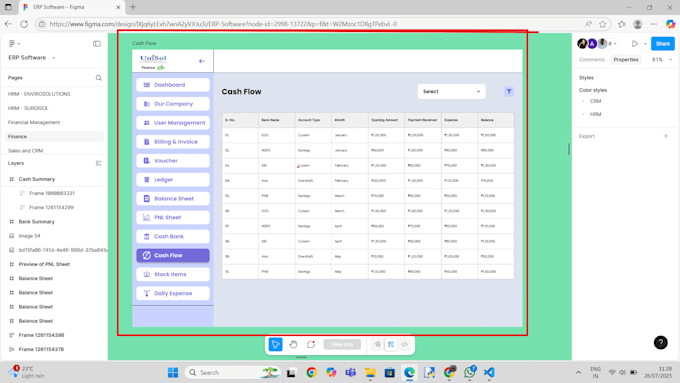Click the Ledger sidebar item in design

(173, 180)
